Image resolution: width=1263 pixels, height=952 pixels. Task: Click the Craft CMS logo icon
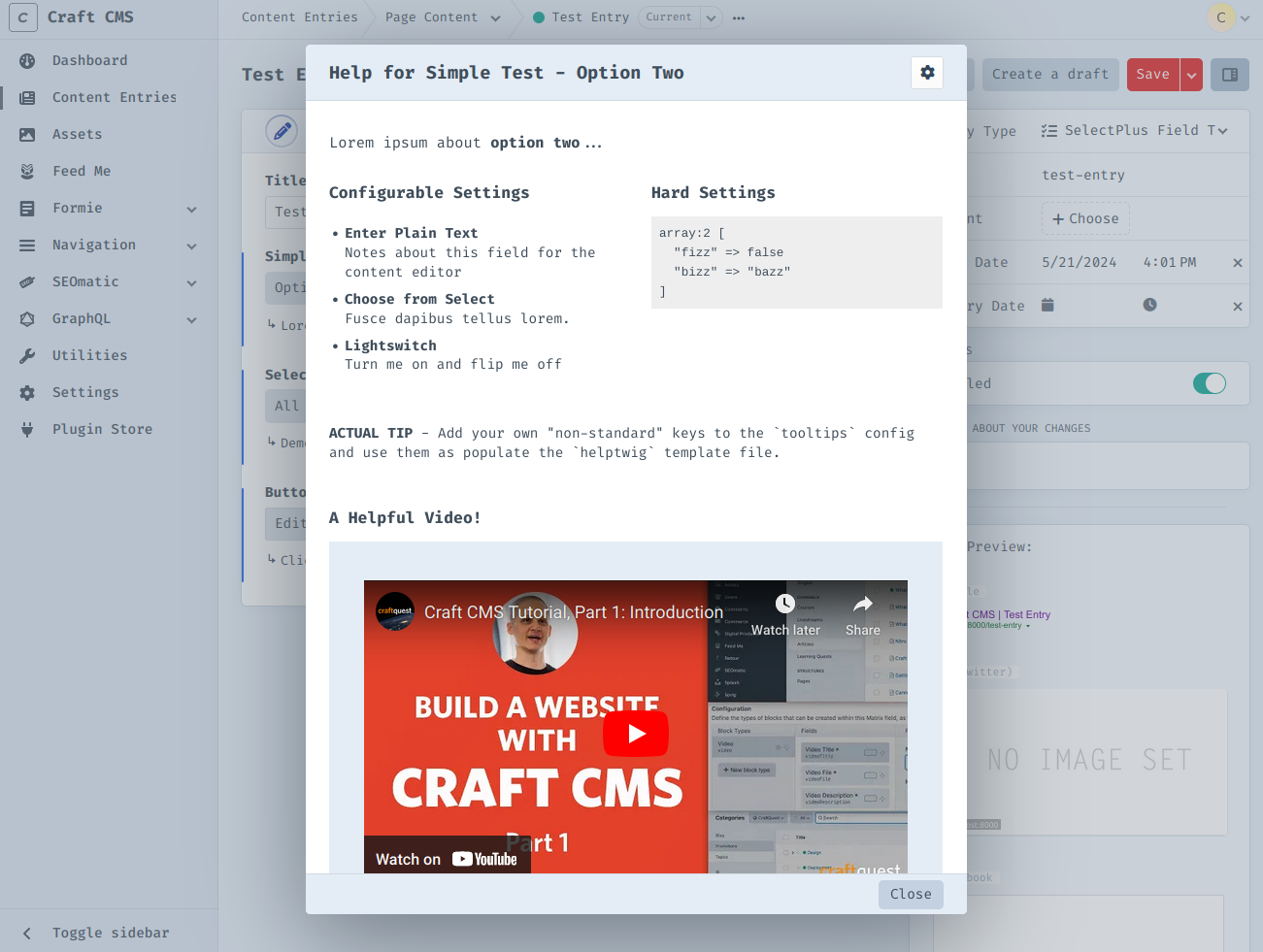pyautogui.click(x=23, y=17)
